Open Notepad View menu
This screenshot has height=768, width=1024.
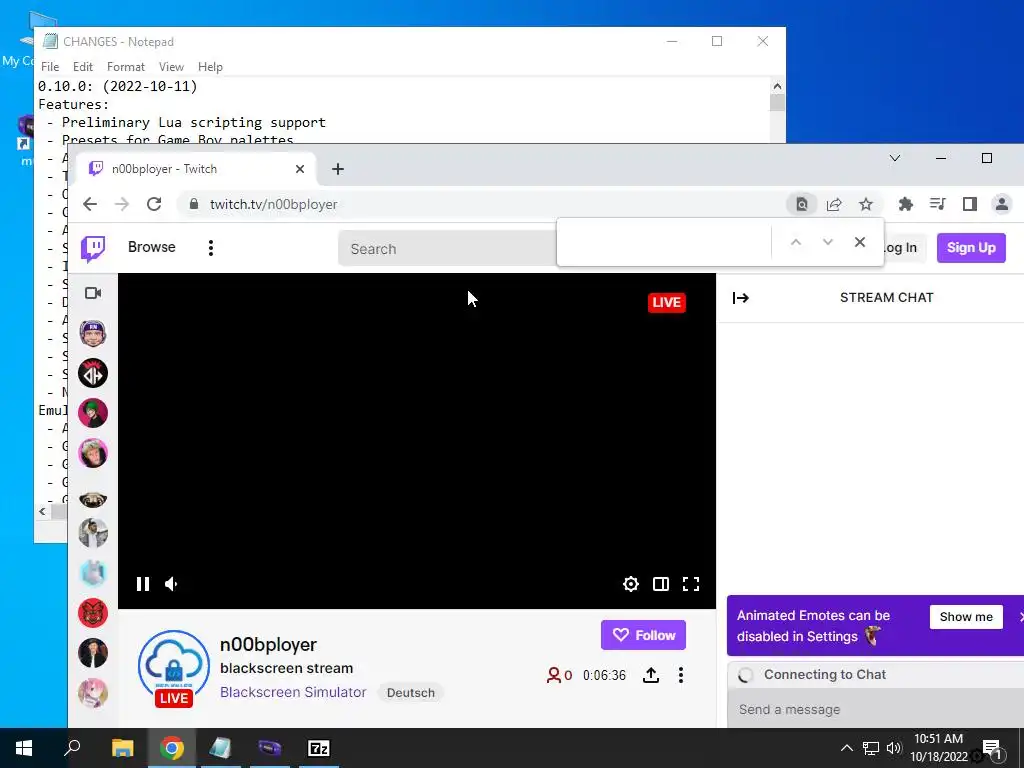171,67
